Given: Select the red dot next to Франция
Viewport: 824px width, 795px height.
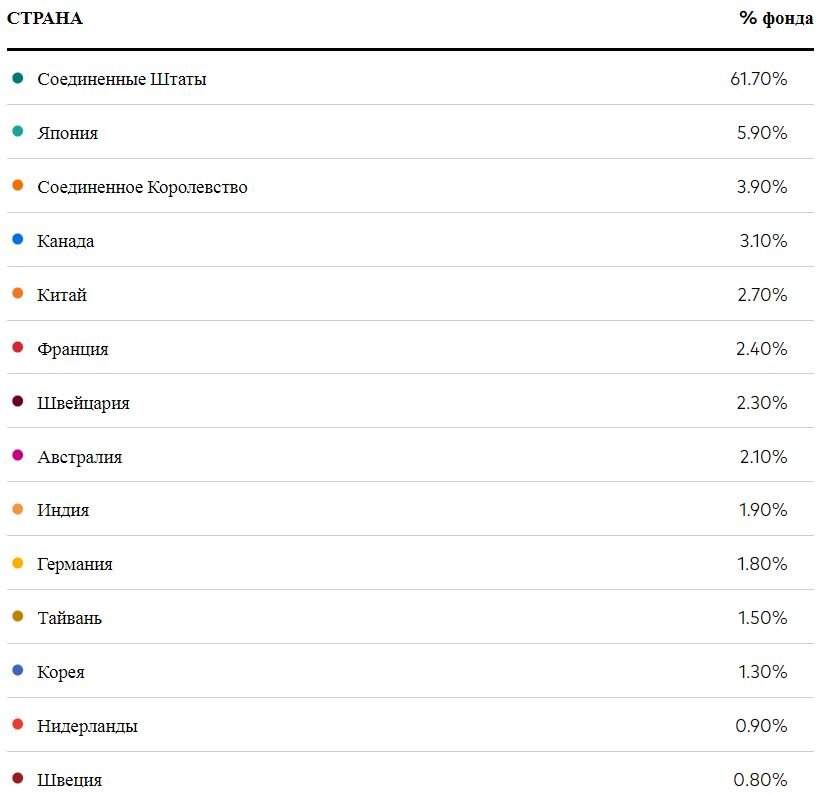Looking at the screenshot, I should click(17, 347).
